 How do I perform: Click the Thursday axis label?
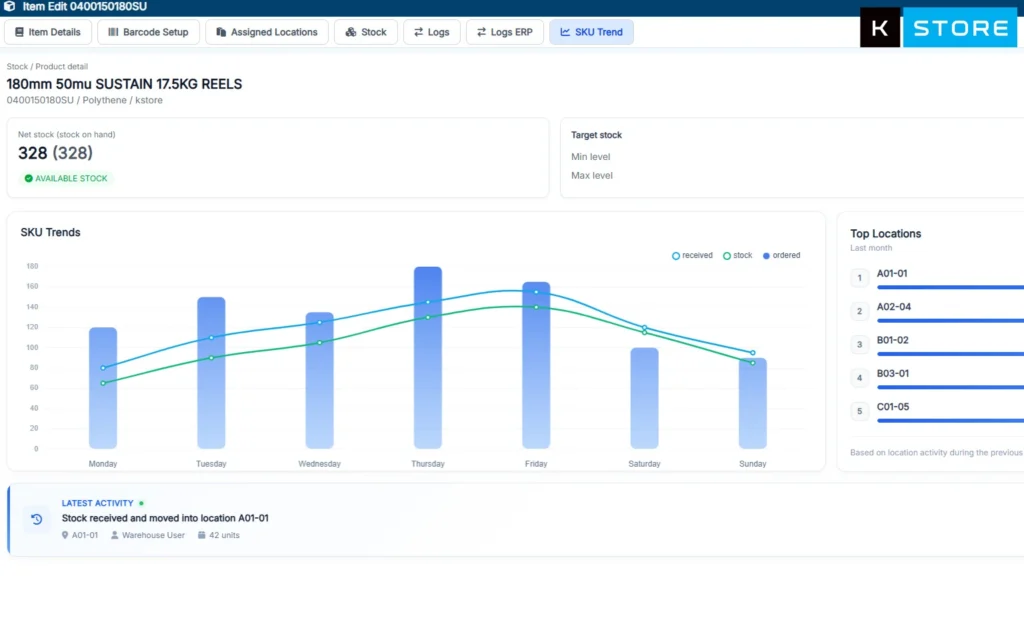pyautogui.click(x=428, y=464)
